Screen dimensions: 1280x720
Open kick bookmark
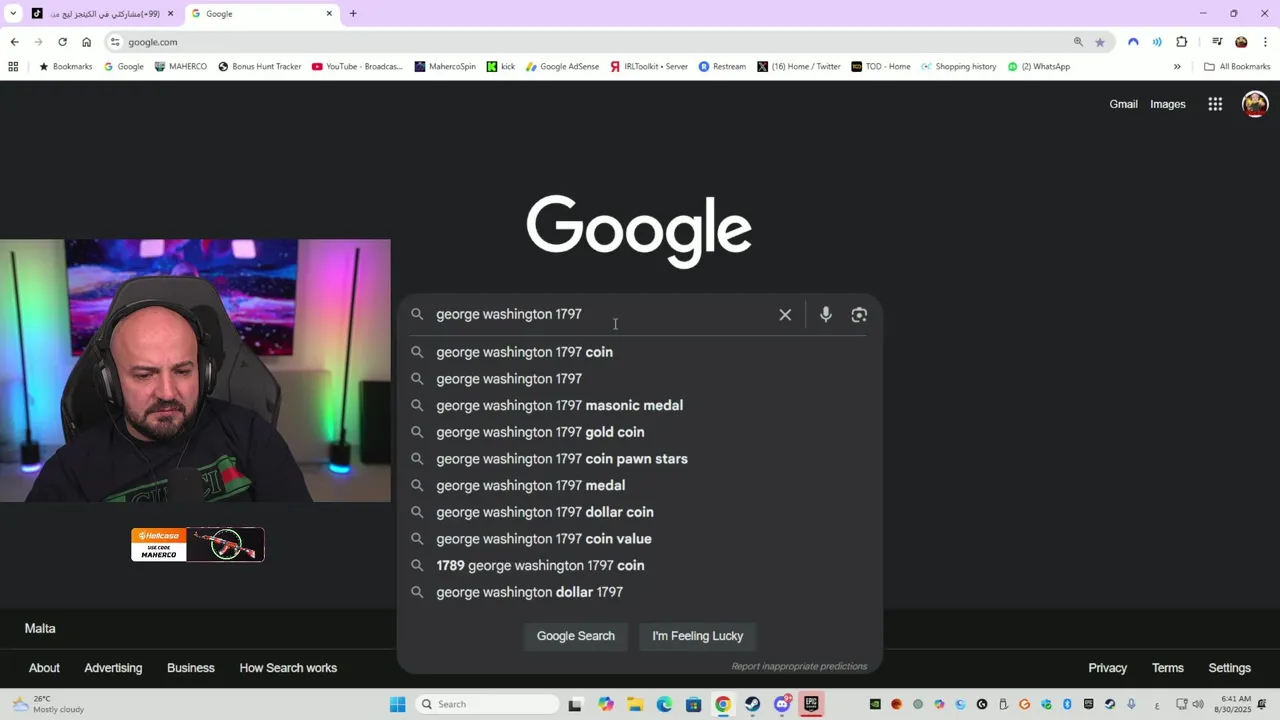click(x=501, y=67)
